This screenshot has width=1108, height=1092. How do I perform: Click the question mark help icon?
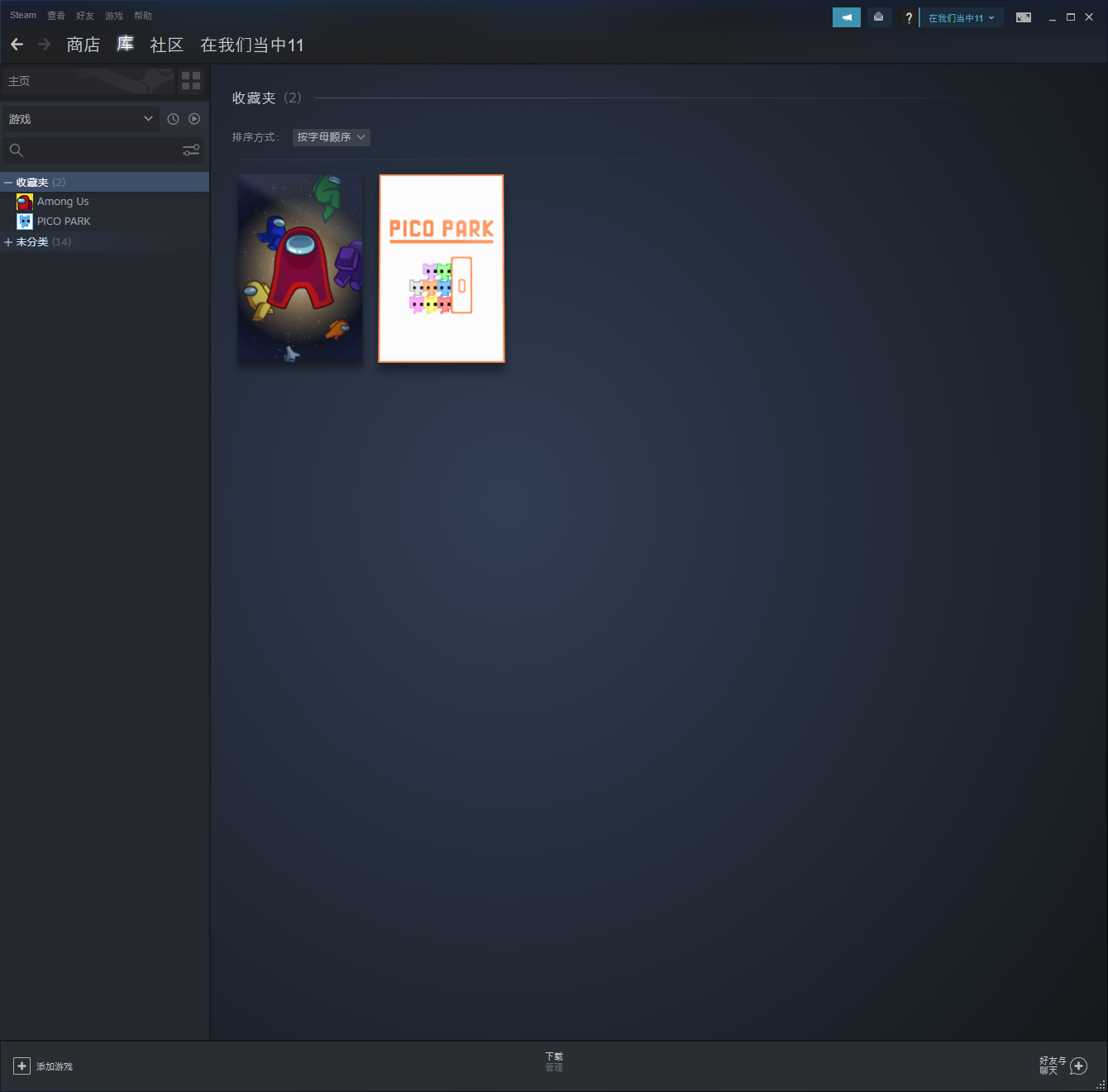click(909, 17)
